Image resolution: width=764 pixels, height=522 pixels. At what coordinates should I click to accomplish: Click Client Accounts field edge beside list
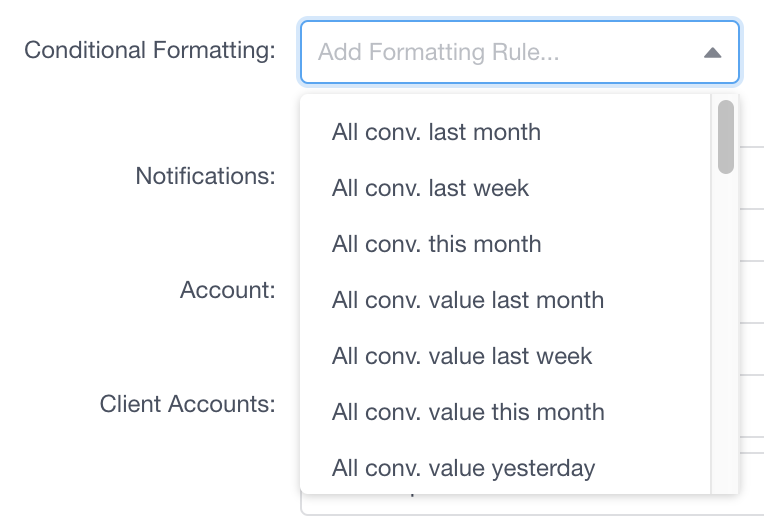(752, 406)
